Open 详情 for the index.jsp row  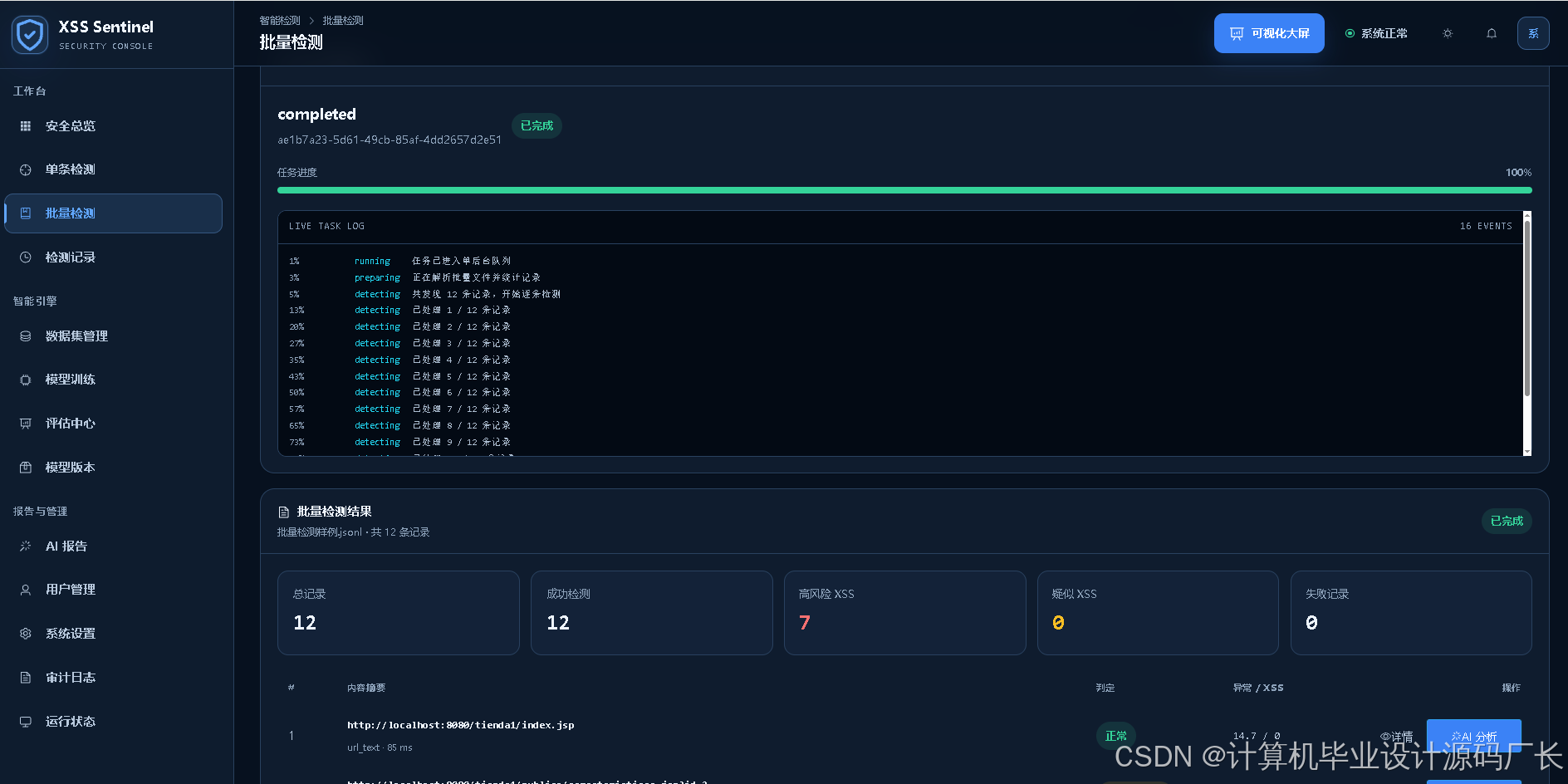coord(1397,737)
